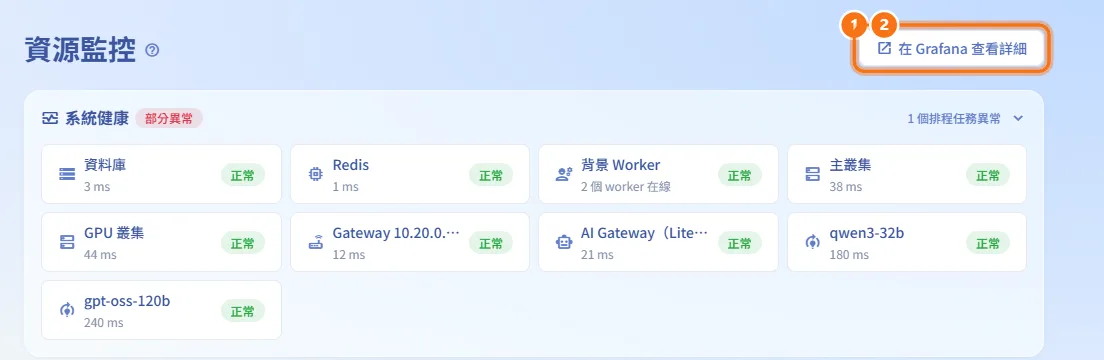
Task: Click the 240 ms latency under gpt-oss-120b
Action: pyautogui.click(x=104, y=323)
